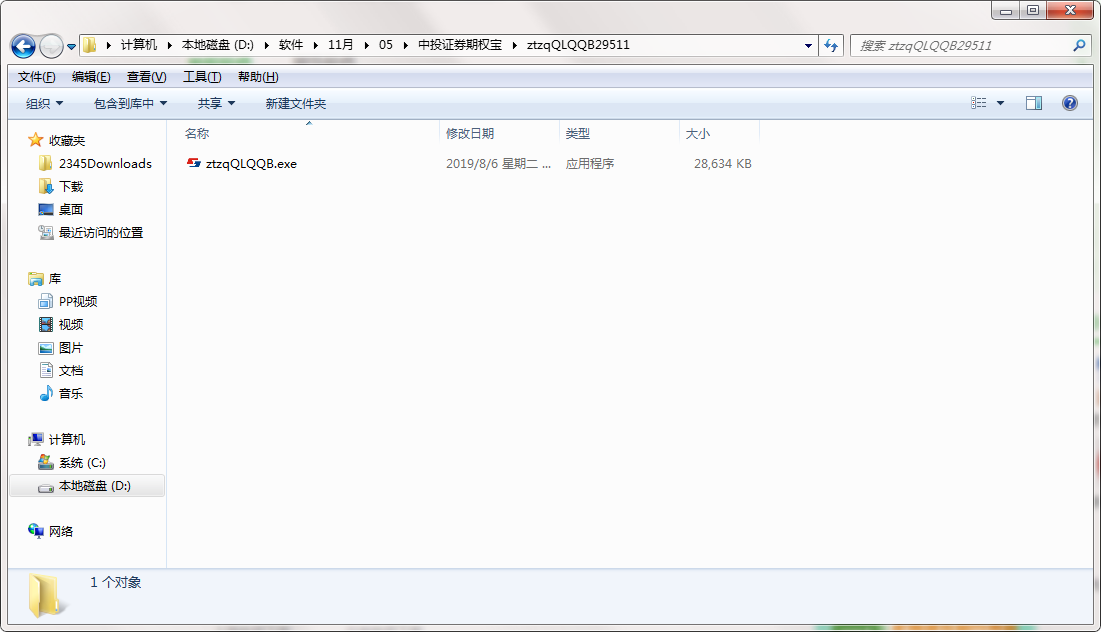1101x632 pixels.
Task: Go back with the blue Back arrow
Action: (x=22, y=46)
